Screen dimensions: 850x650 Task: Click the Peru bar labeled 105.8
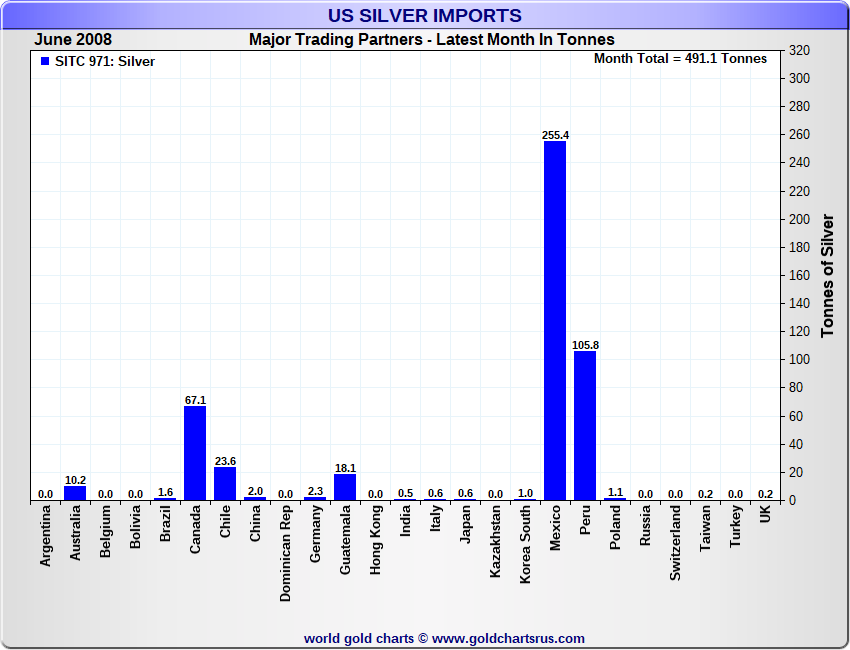pos(585,425)
